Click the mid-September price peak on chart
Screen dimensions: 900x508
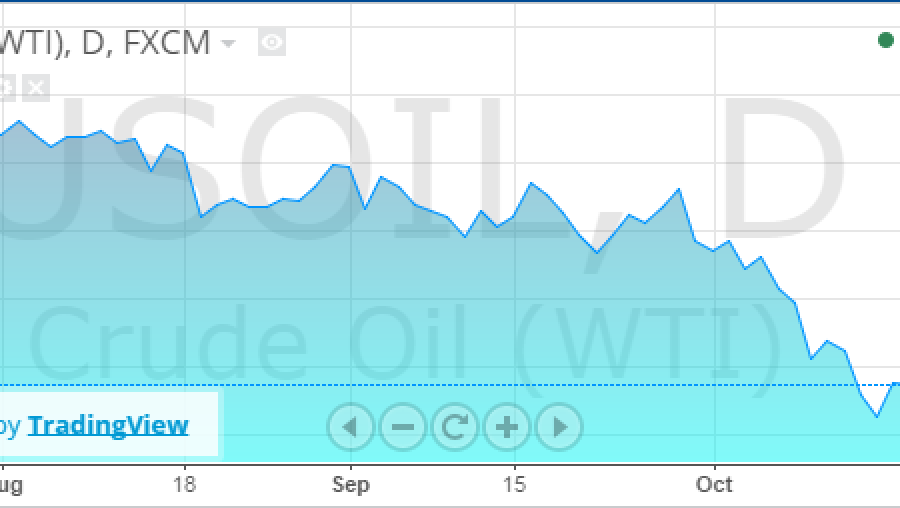pyautogui.click(x=531, y=183)
